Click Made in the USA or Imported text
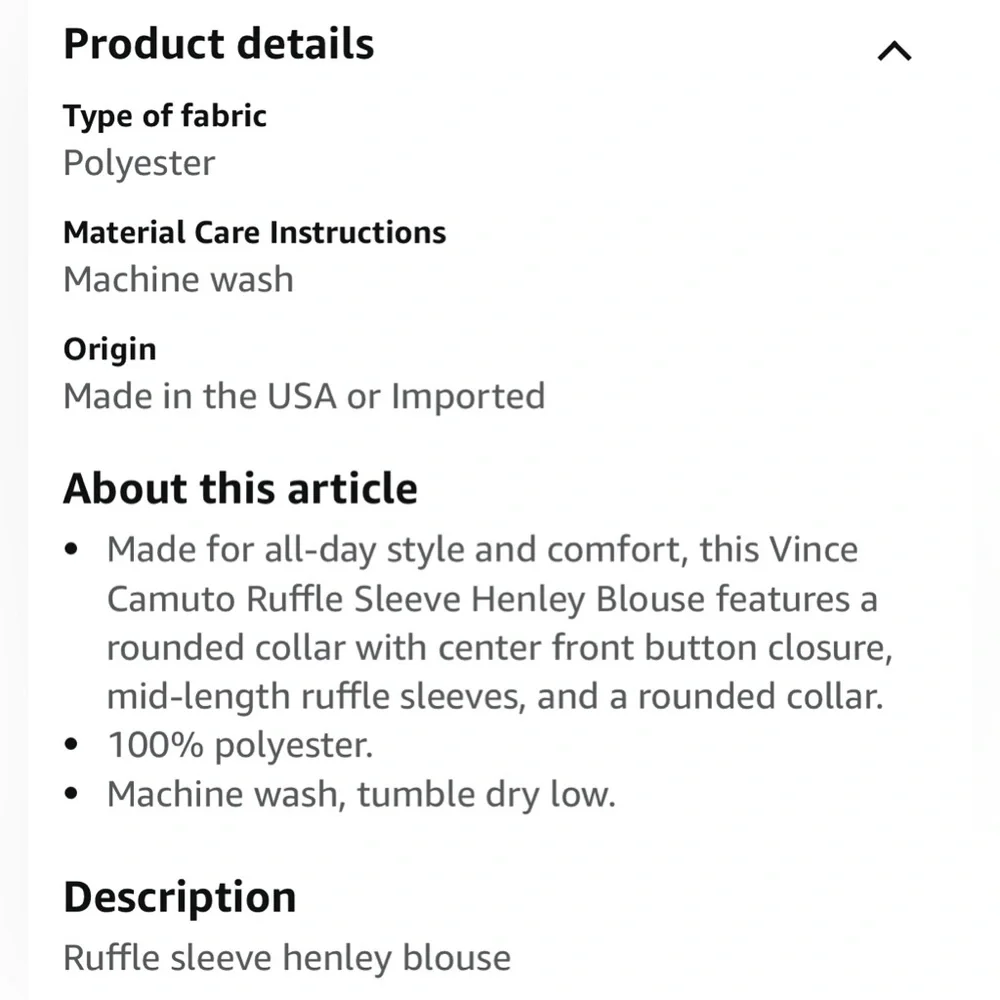 [x=304, y=396]
